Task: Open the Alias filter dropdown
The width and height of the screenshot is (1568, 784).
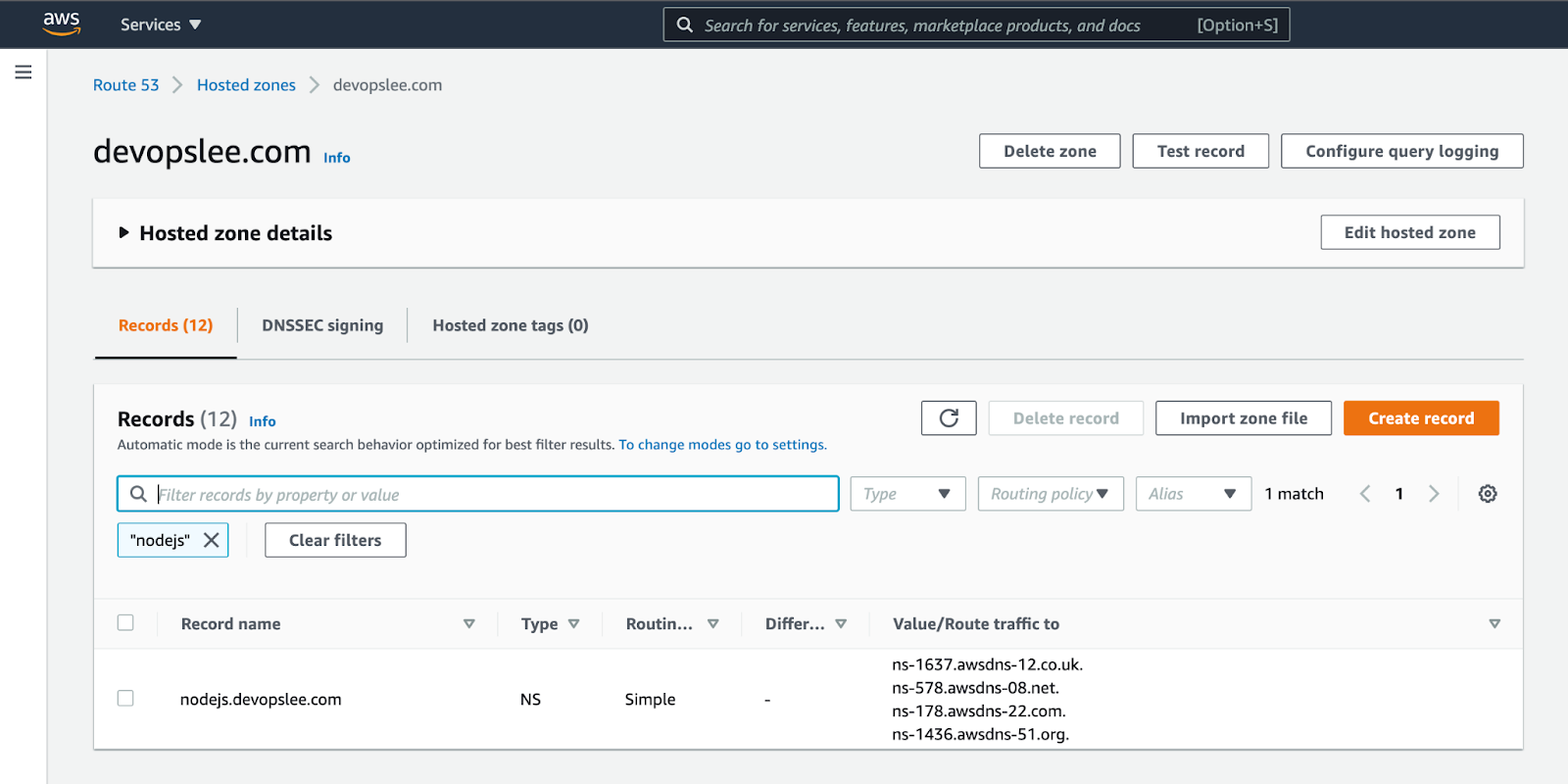Action: (1194, 494)
